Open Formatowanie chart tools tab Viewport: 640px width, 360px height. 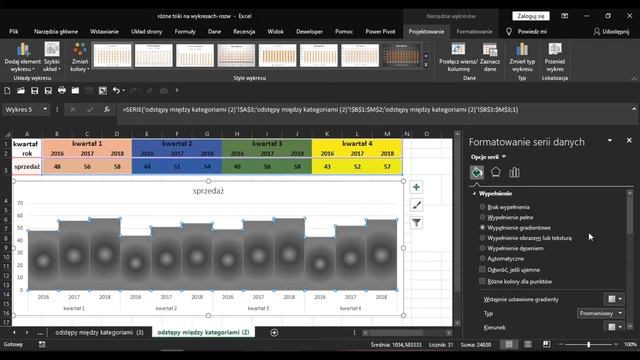pyautogui.click(x=474, y=31)
